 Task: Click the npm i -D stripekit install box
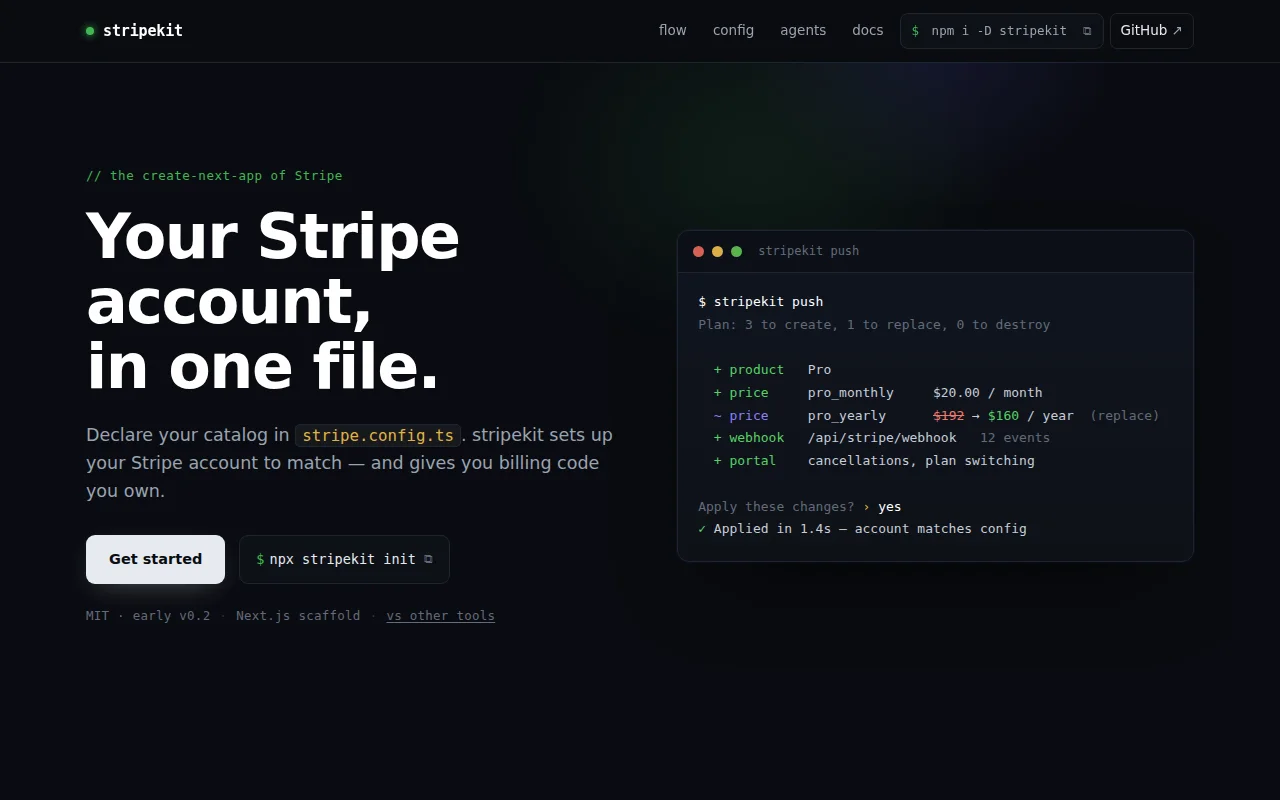coord(1001,31)
